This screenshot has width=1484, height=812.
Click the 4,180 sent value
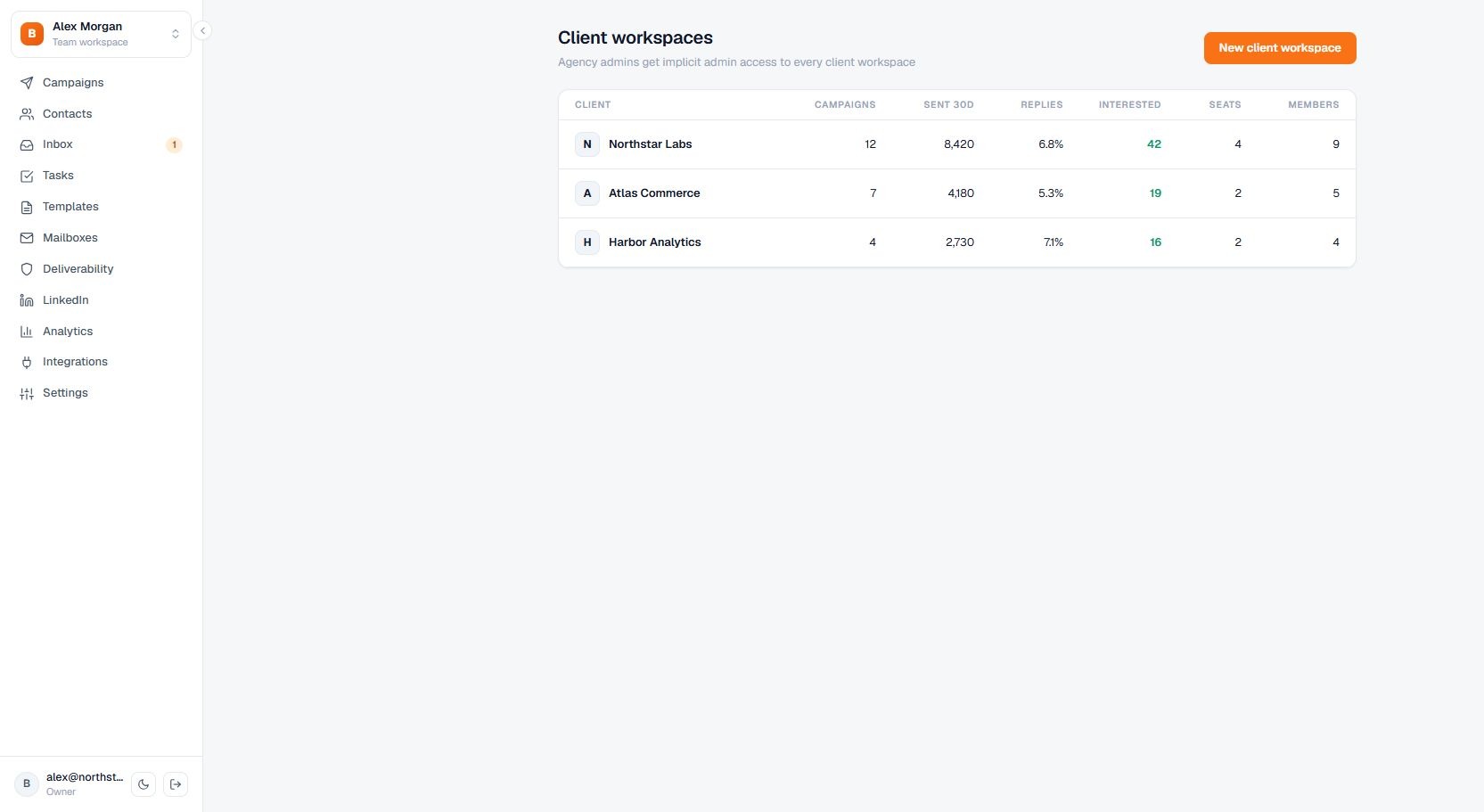pos(961,193)
